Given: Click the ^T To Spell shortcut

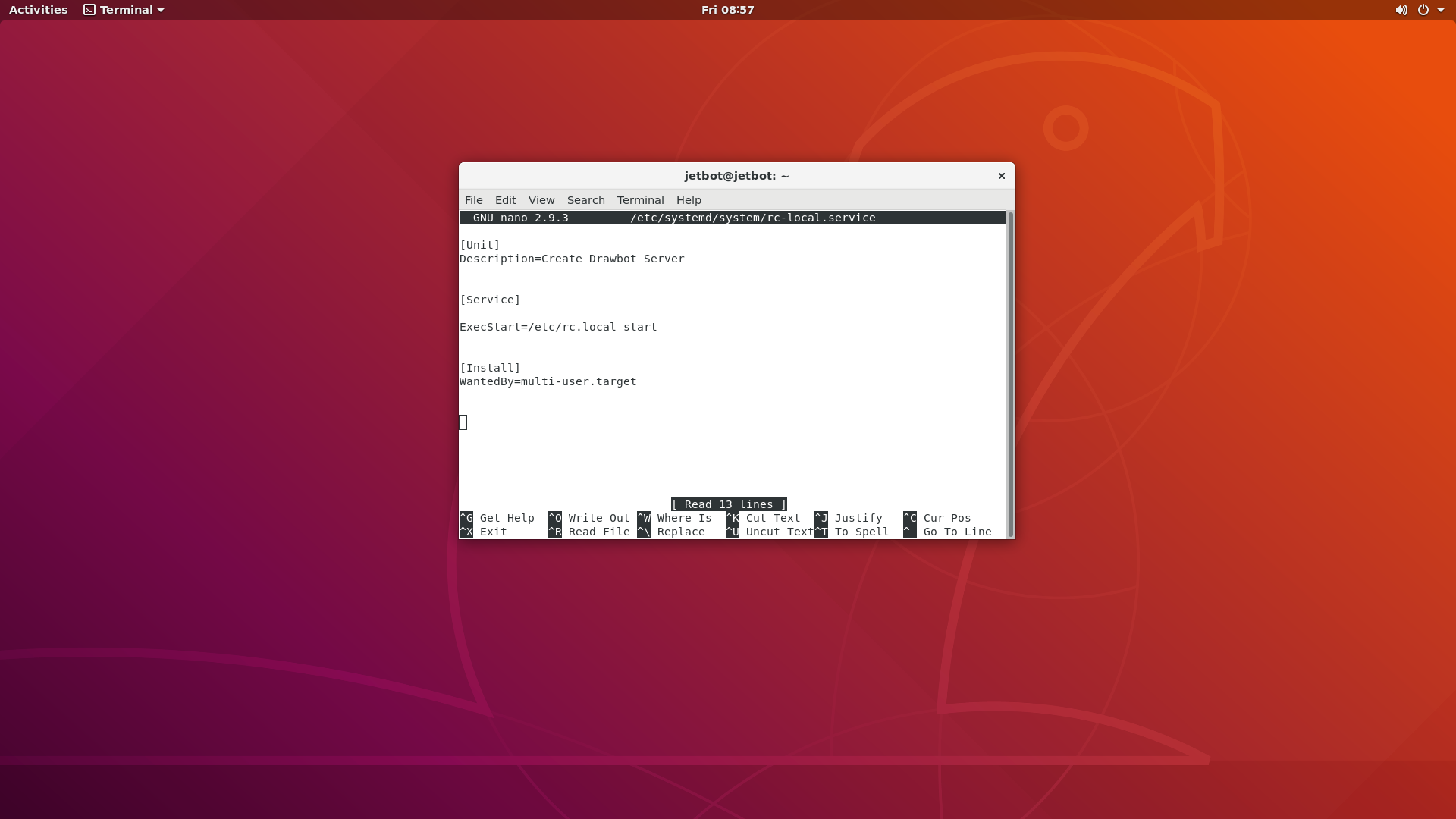Looking at the screenshot, I should [852, 532].
